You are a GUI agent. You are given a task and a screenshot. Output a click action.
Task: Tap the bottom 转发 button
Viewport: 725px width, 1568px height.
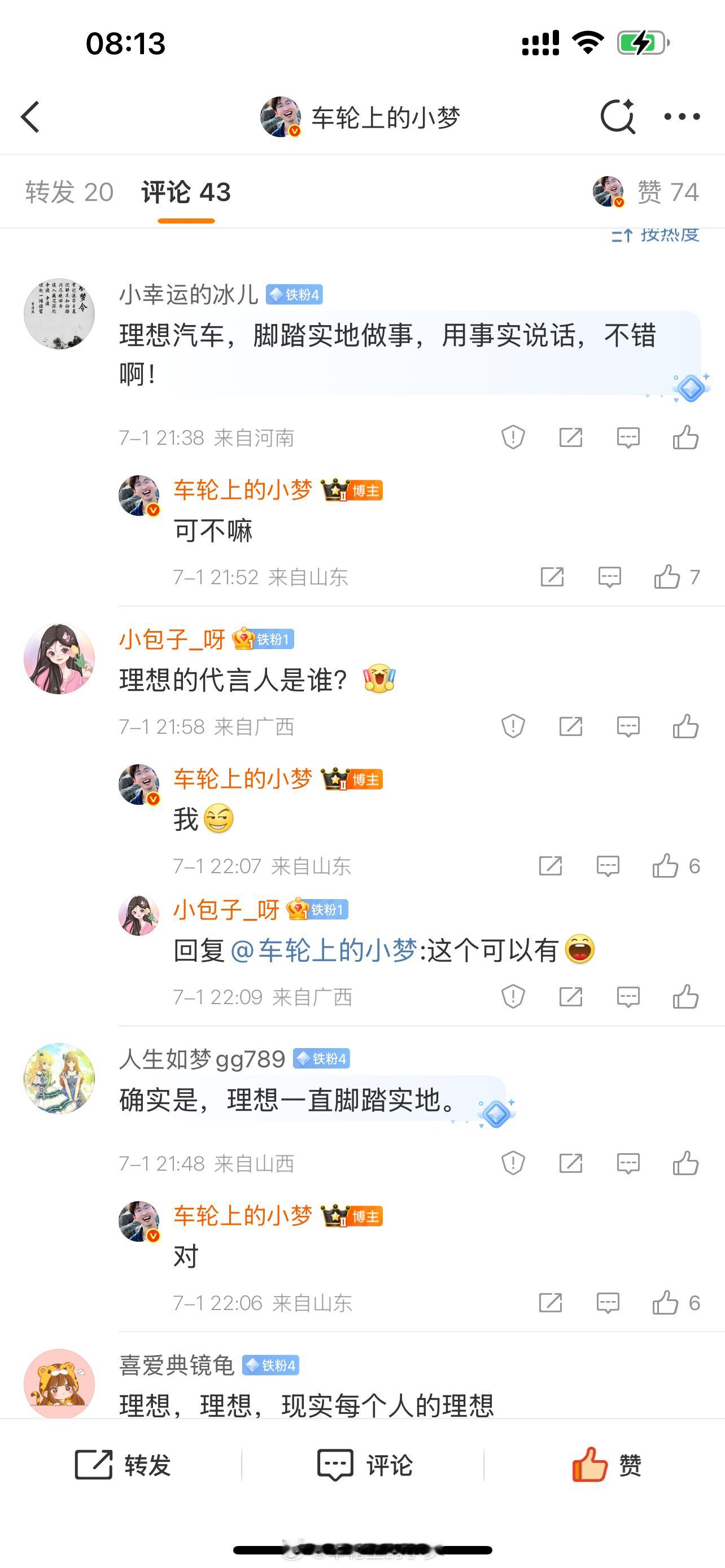coord(122,1465)
